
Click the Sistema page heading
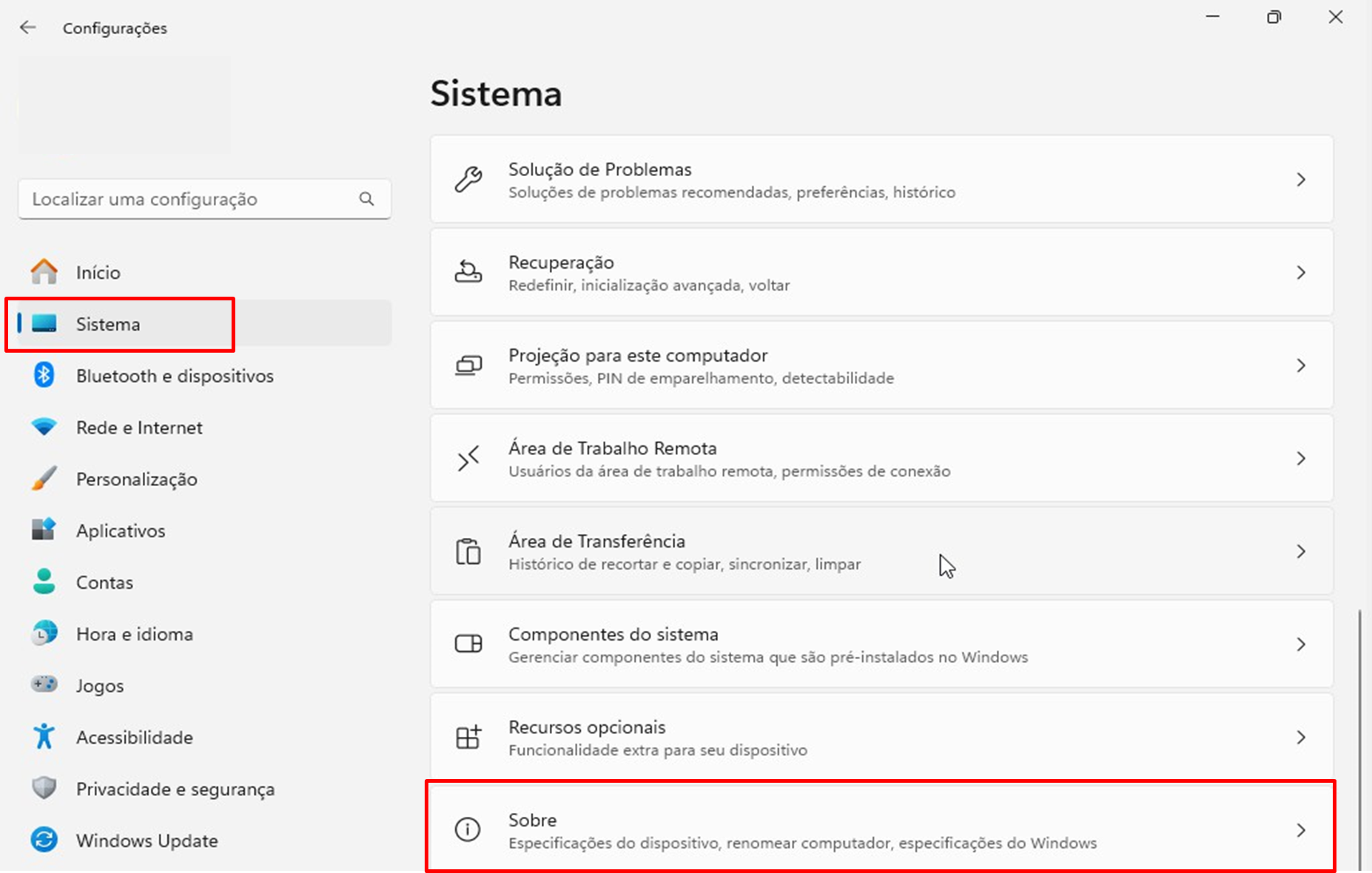[x=496, y=94]
